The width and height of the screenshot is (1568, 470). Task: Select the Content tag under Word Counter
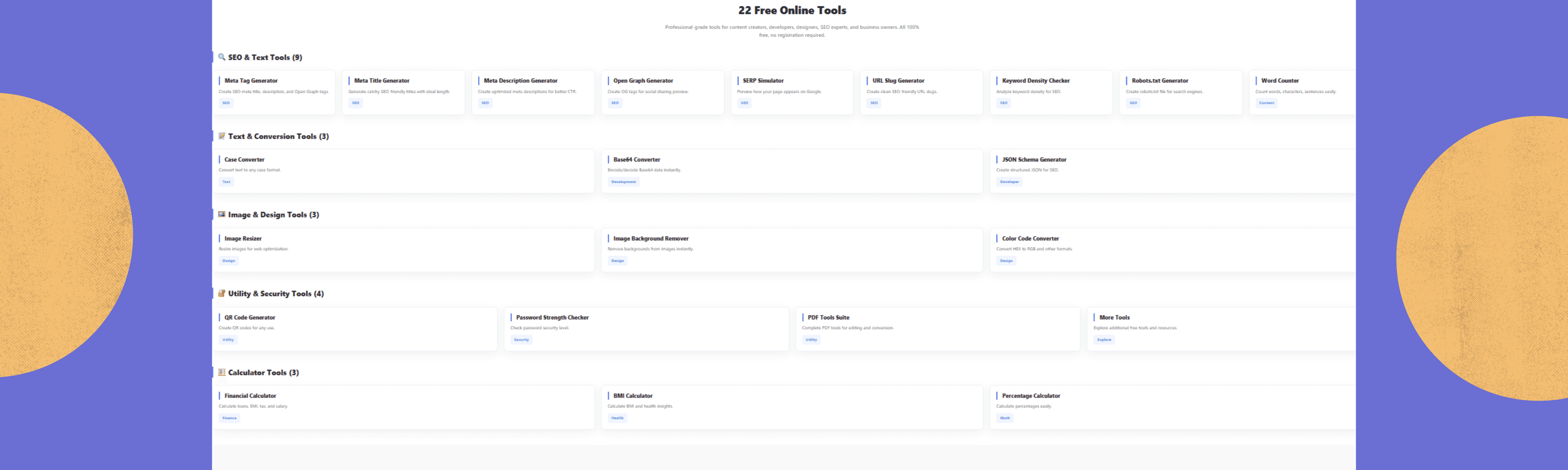1266,103
